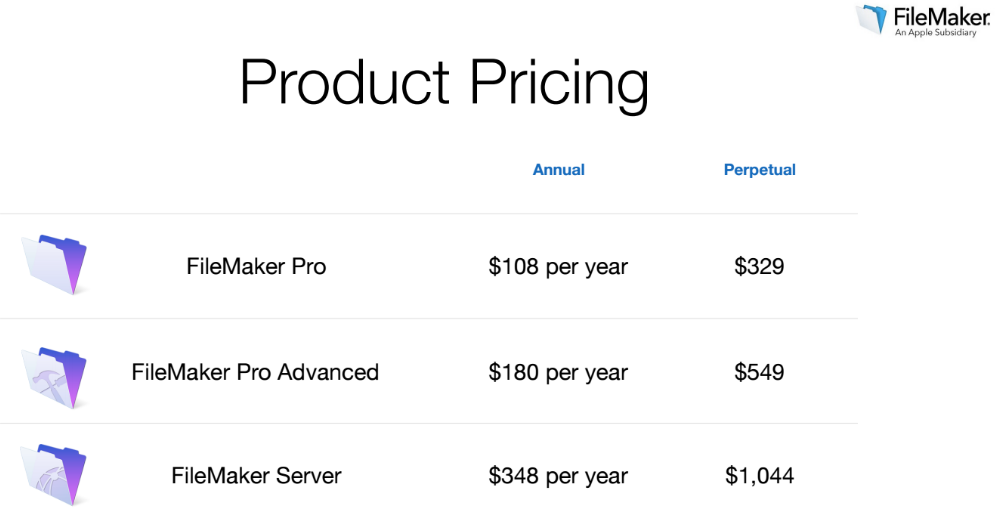Select the Perpetual column header
This screenshot has height=516, width=996.
pos(760,170)
